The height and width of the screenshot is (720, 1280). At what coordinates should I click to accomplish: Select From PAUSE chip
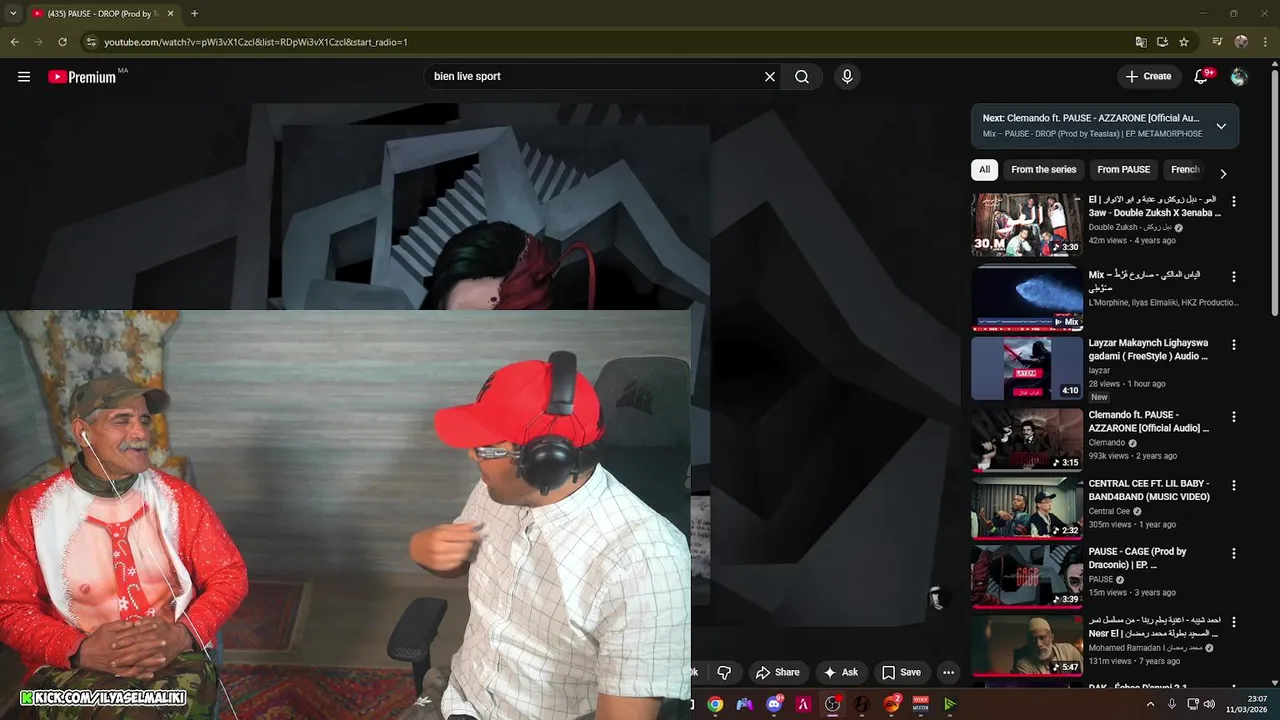(1123, 170)
